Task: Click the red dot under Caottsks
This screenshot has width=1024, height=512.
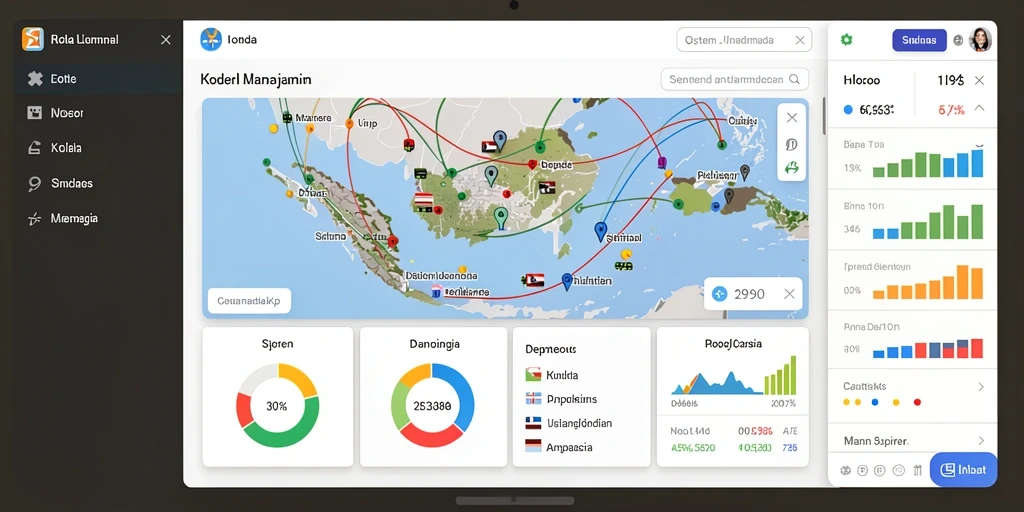Action: (917, 402)
